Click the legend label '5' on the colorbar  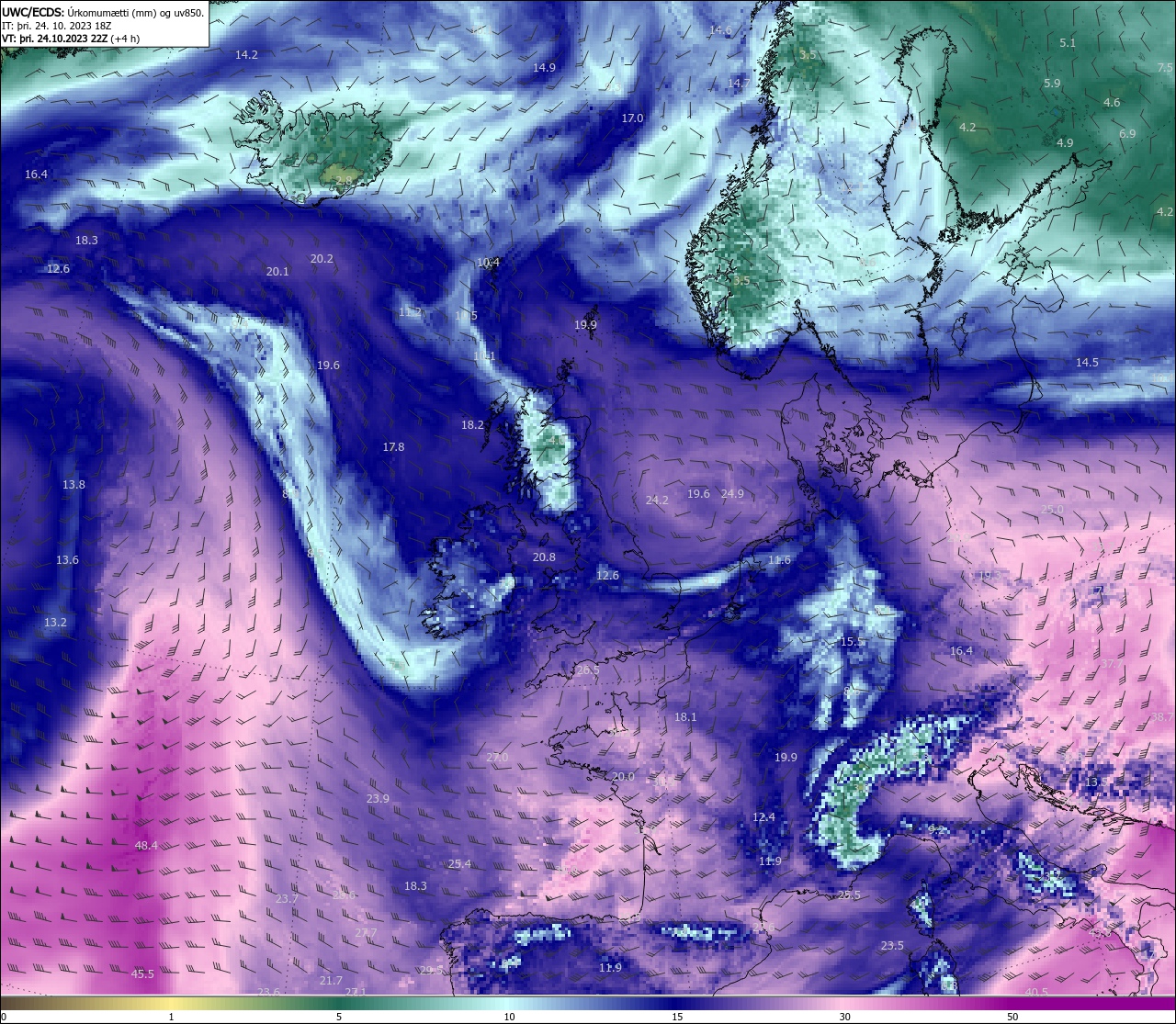pos(339,1017)
